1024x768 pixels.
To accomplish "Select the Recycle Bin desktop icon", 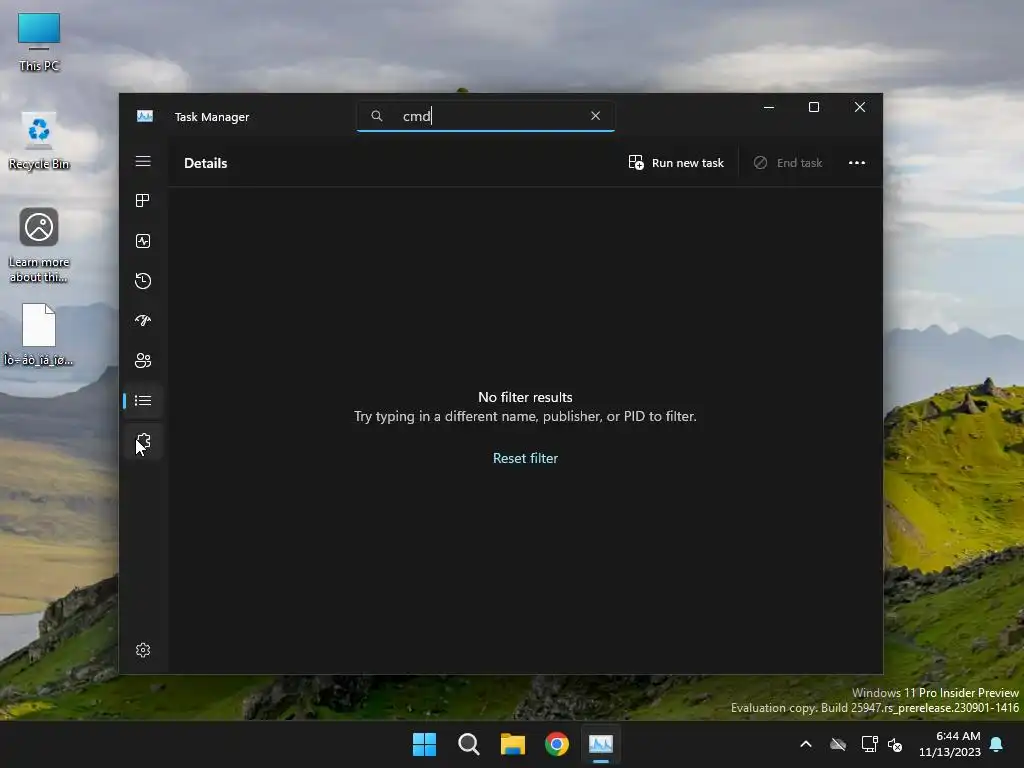I will pyautogui.click(x=39, y=141).
